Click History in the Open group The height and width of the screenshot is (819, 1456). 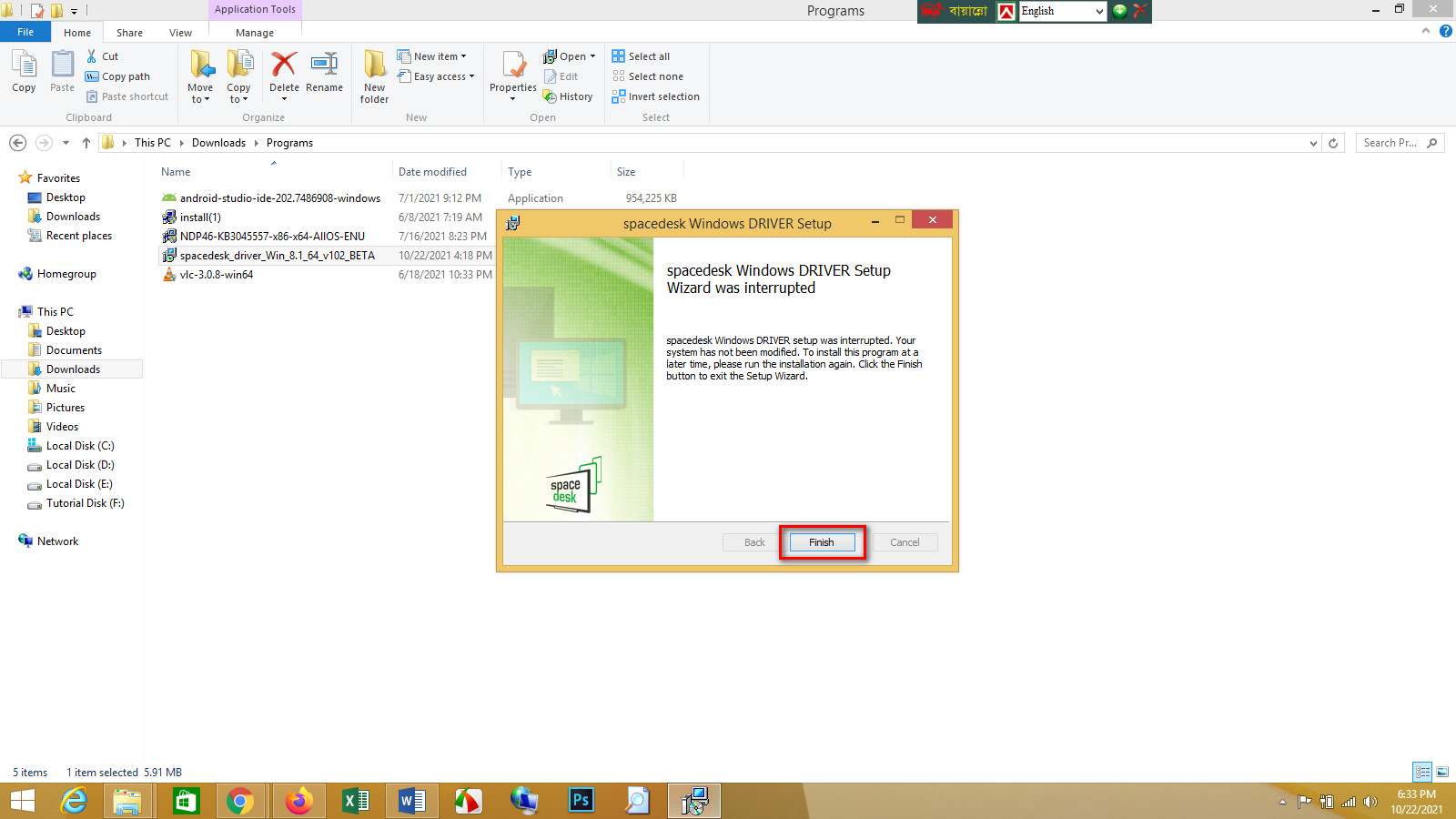click(568, 96)
